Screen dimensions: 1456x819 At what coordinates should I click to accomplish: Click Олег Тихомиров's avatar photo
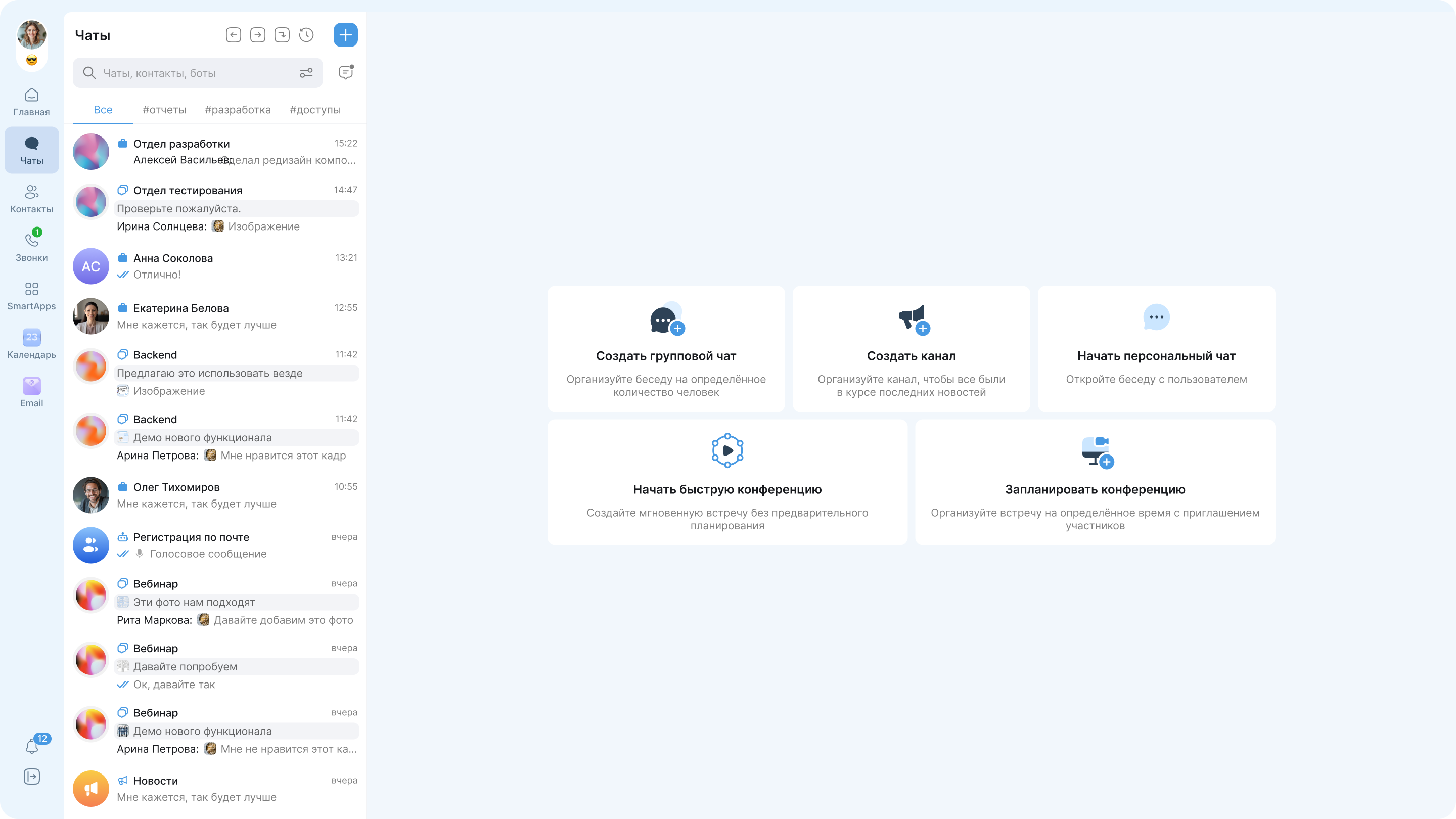click(91, 495)
